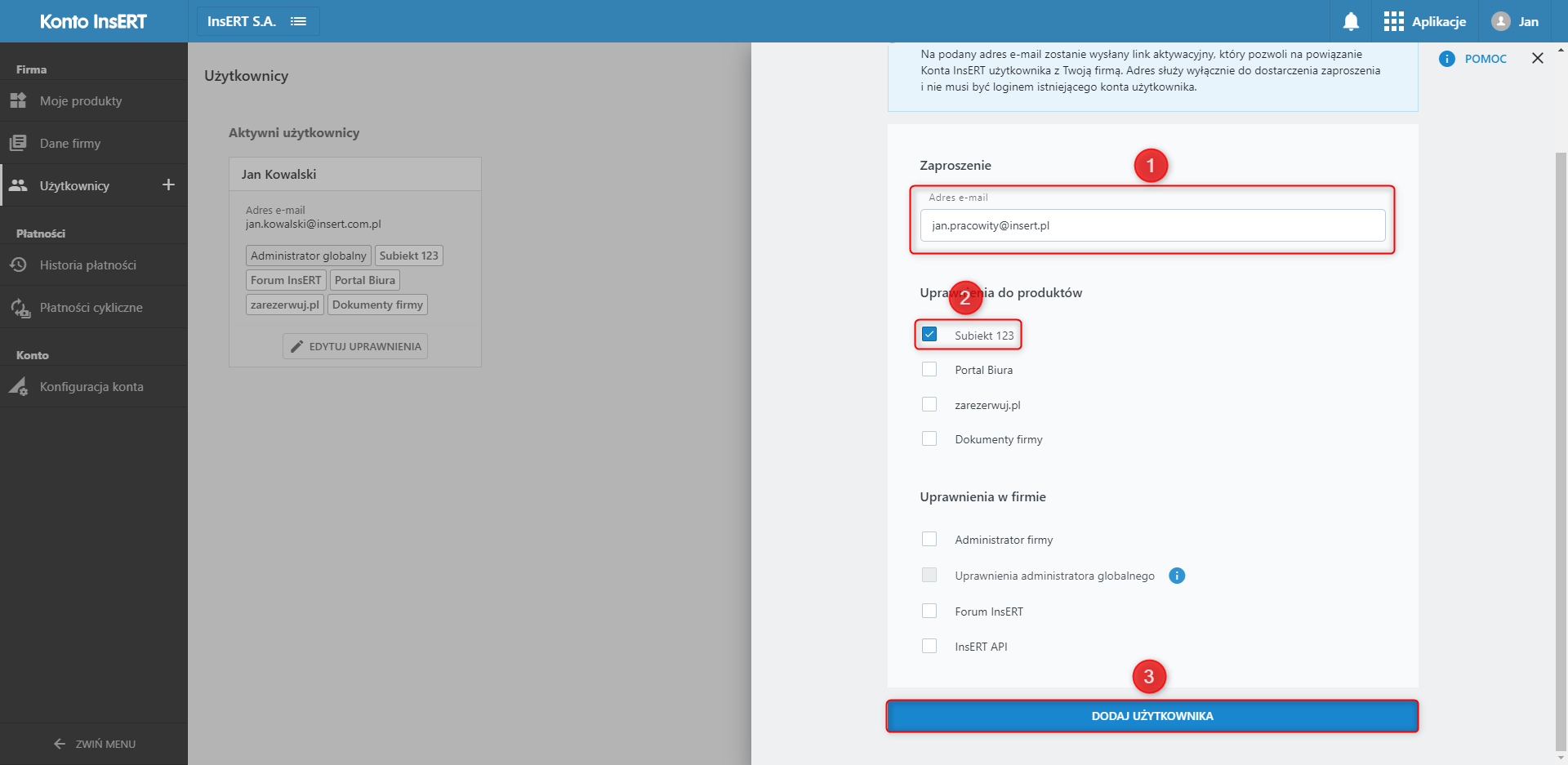
Task: Click the Portal Biura tag on user card
Action: 365,280
